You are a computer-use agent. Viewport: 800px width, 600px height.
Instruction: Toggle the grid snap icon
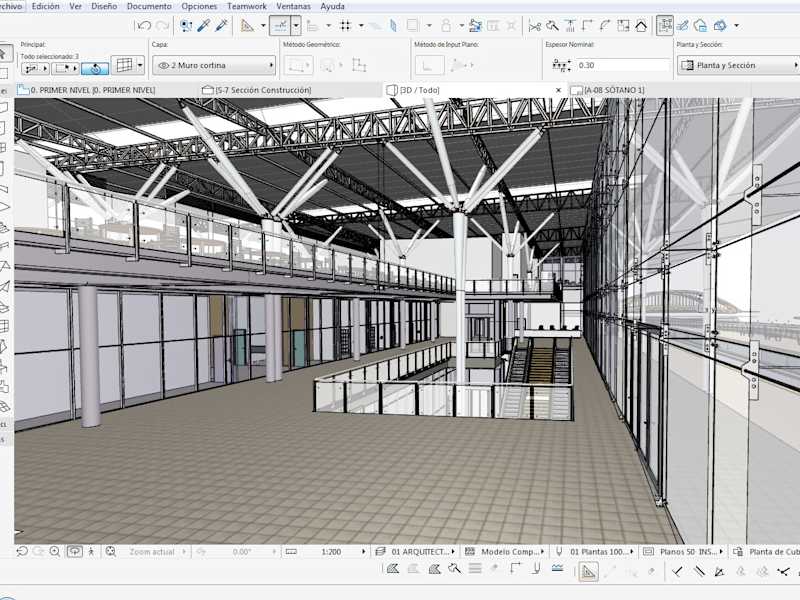(345, 26)
